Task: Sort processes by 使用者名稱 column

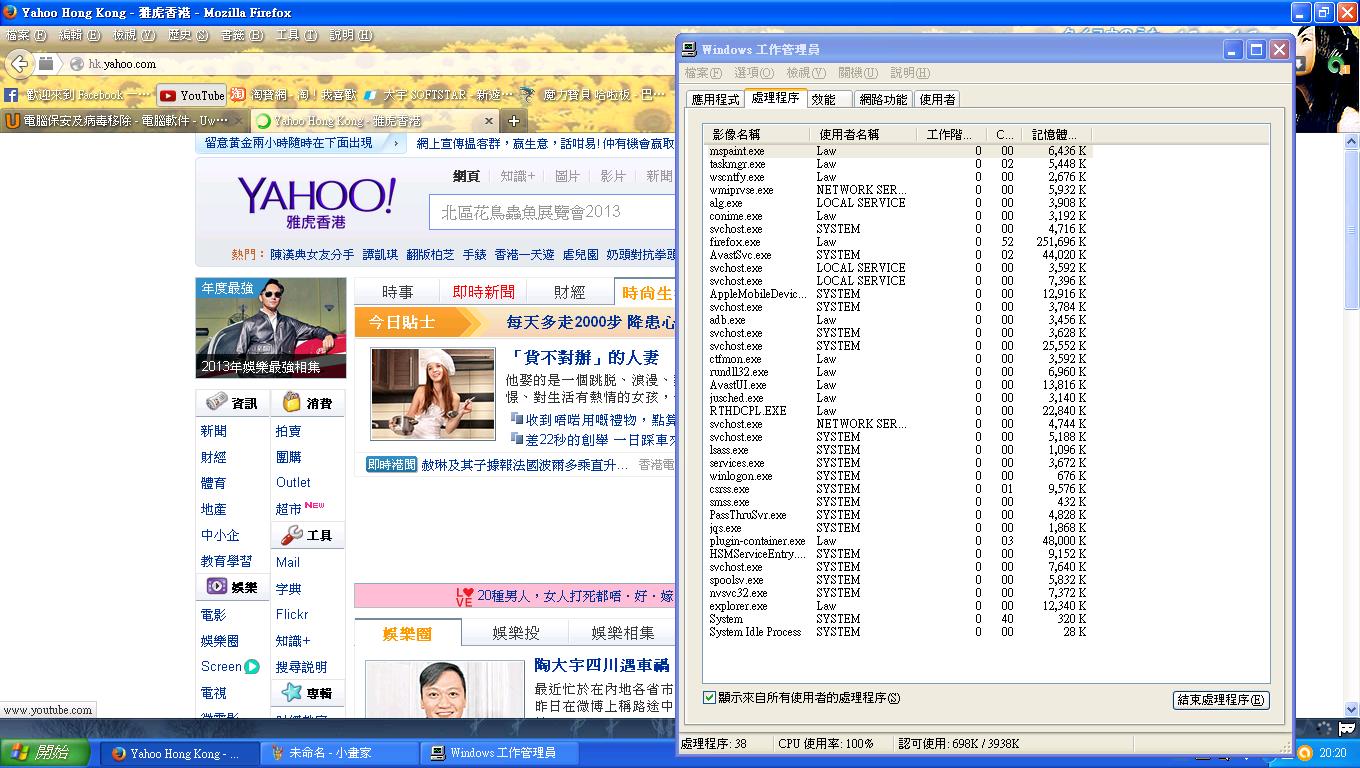Action: 863,134
